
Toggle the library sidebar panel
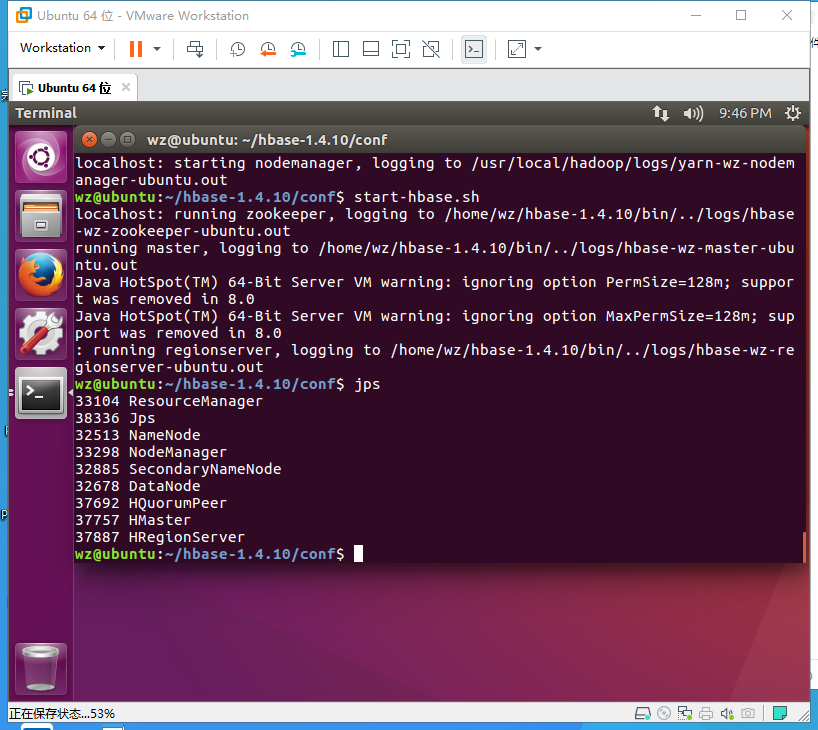coord(341,49)
